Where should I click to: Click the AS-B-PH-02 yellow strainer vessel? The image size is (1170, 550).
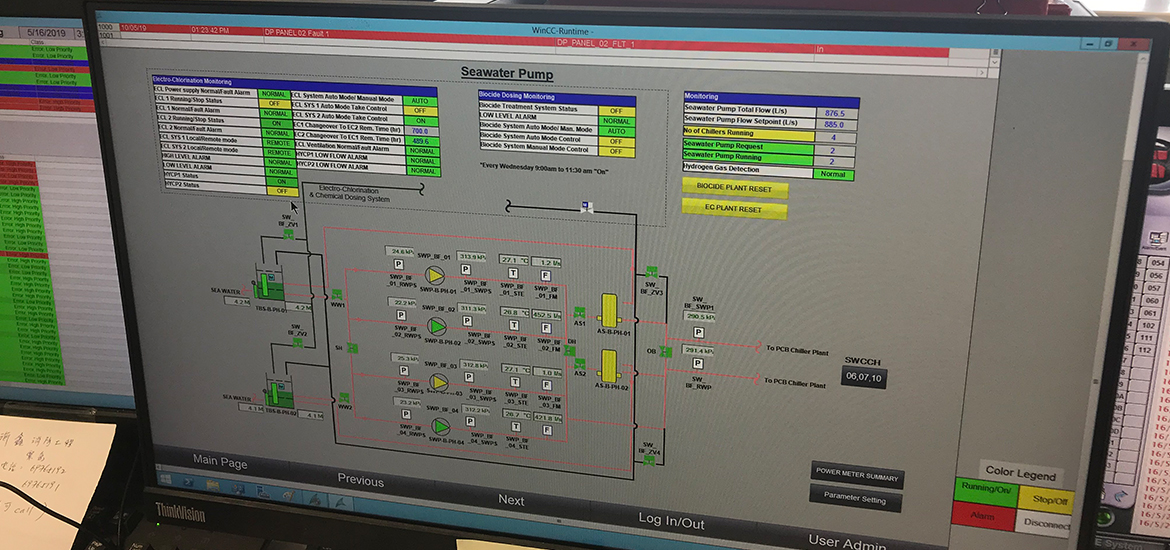pos(610,365)
